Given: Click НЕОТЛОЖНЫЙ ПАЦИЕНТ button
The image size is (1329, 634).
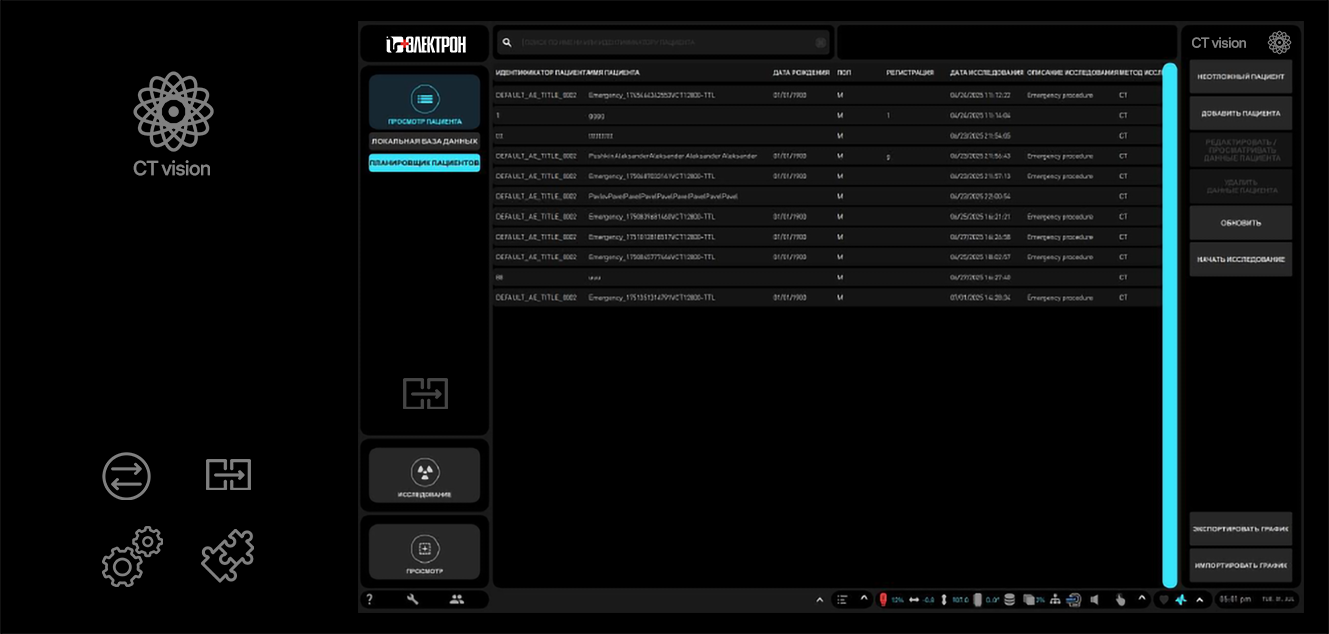Looking at the screenshot, I should pyautogui.click(x=1240, y=77).
